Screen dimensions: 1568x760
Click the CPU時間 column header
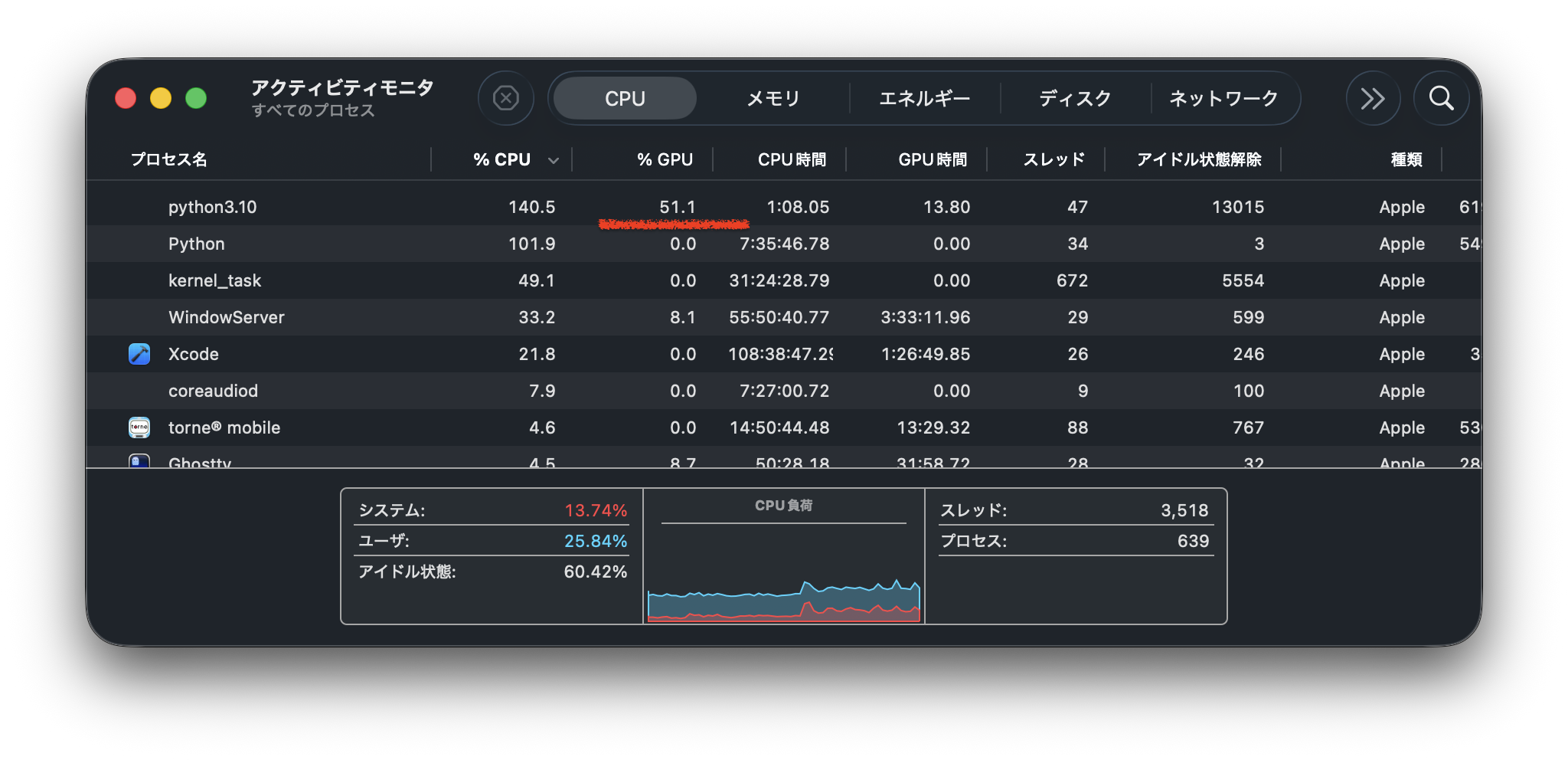[x=792, y=159]
